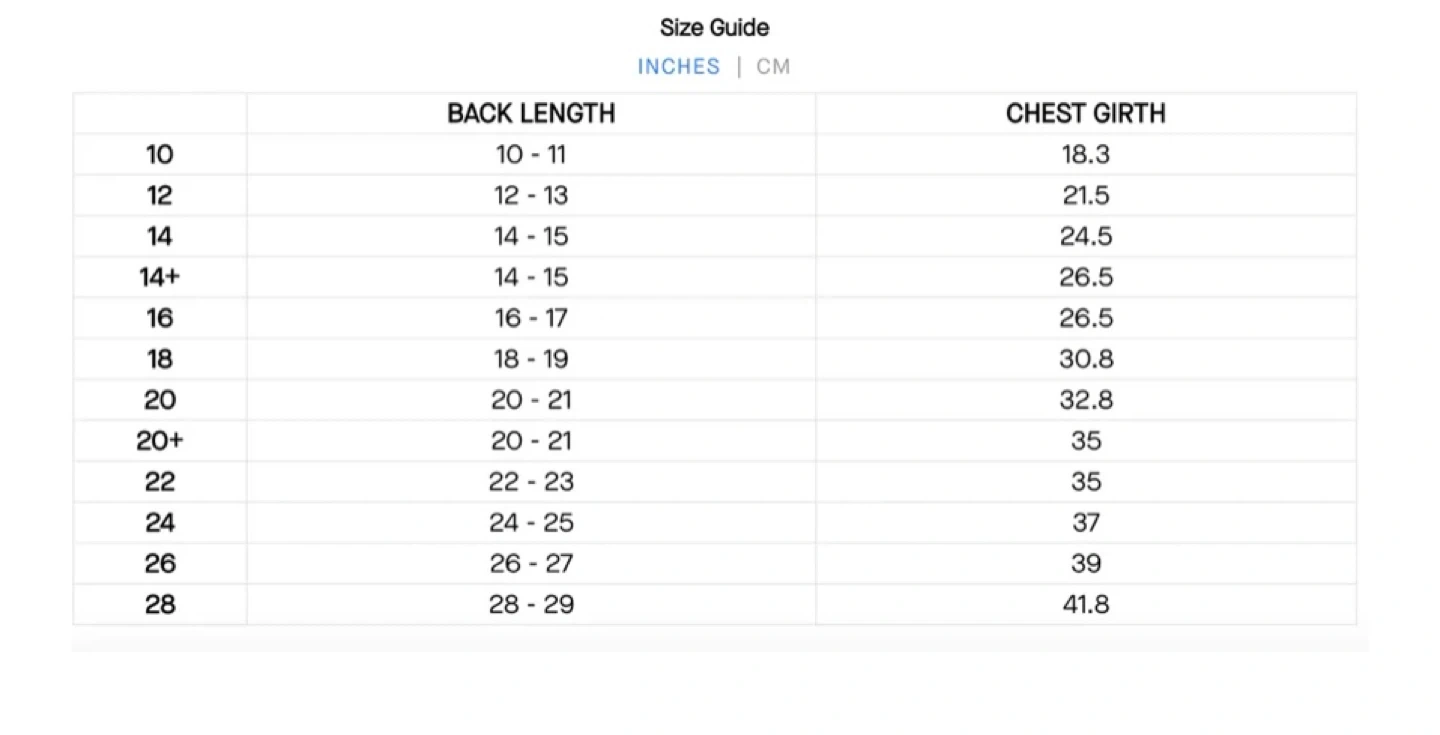Click the CHEST GIRTH column header
The height and width of the screenshot is (735, 1440).
1086,114
